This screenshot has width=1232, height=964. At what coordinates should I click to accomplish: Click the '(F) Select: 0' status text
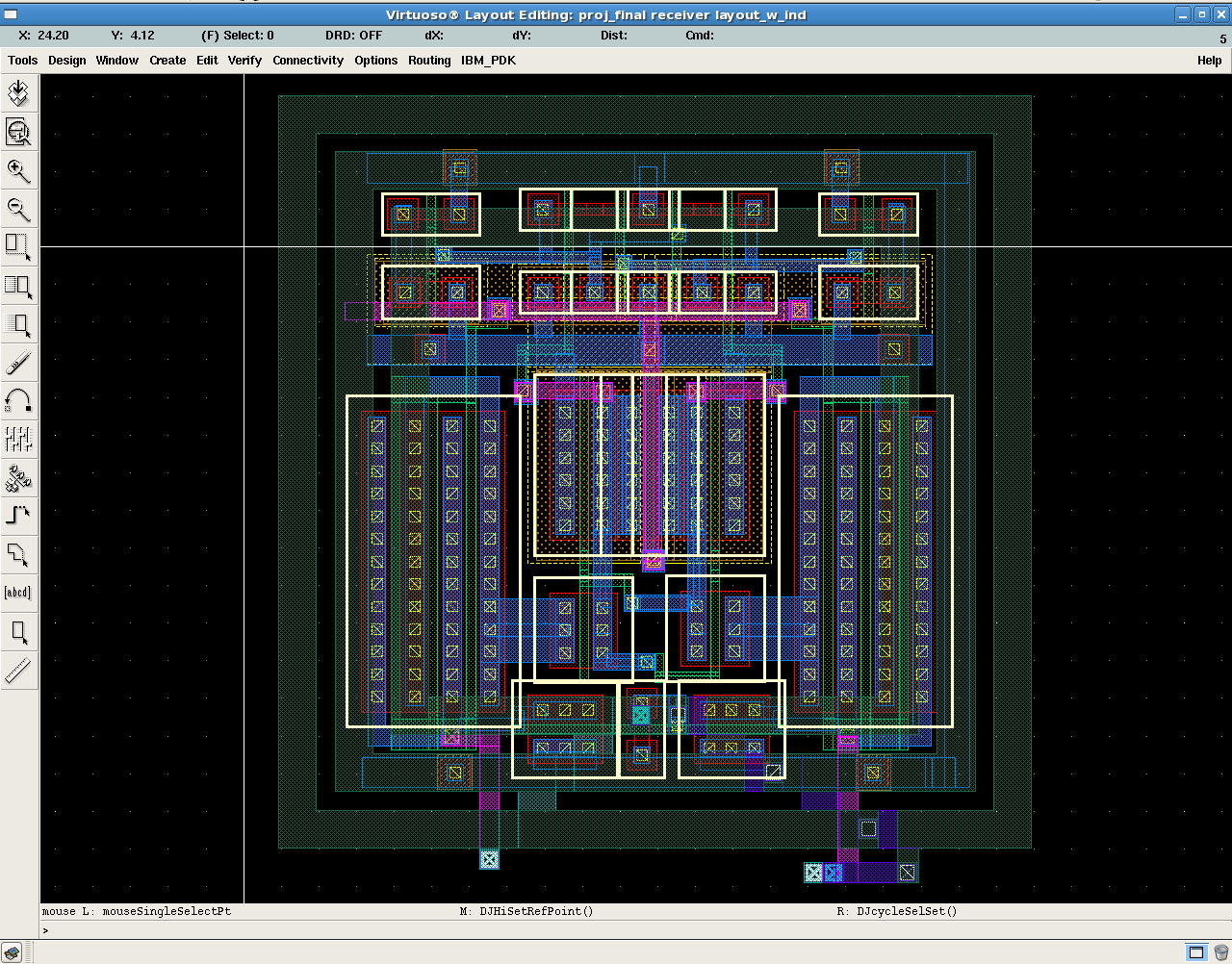[238, 36]
